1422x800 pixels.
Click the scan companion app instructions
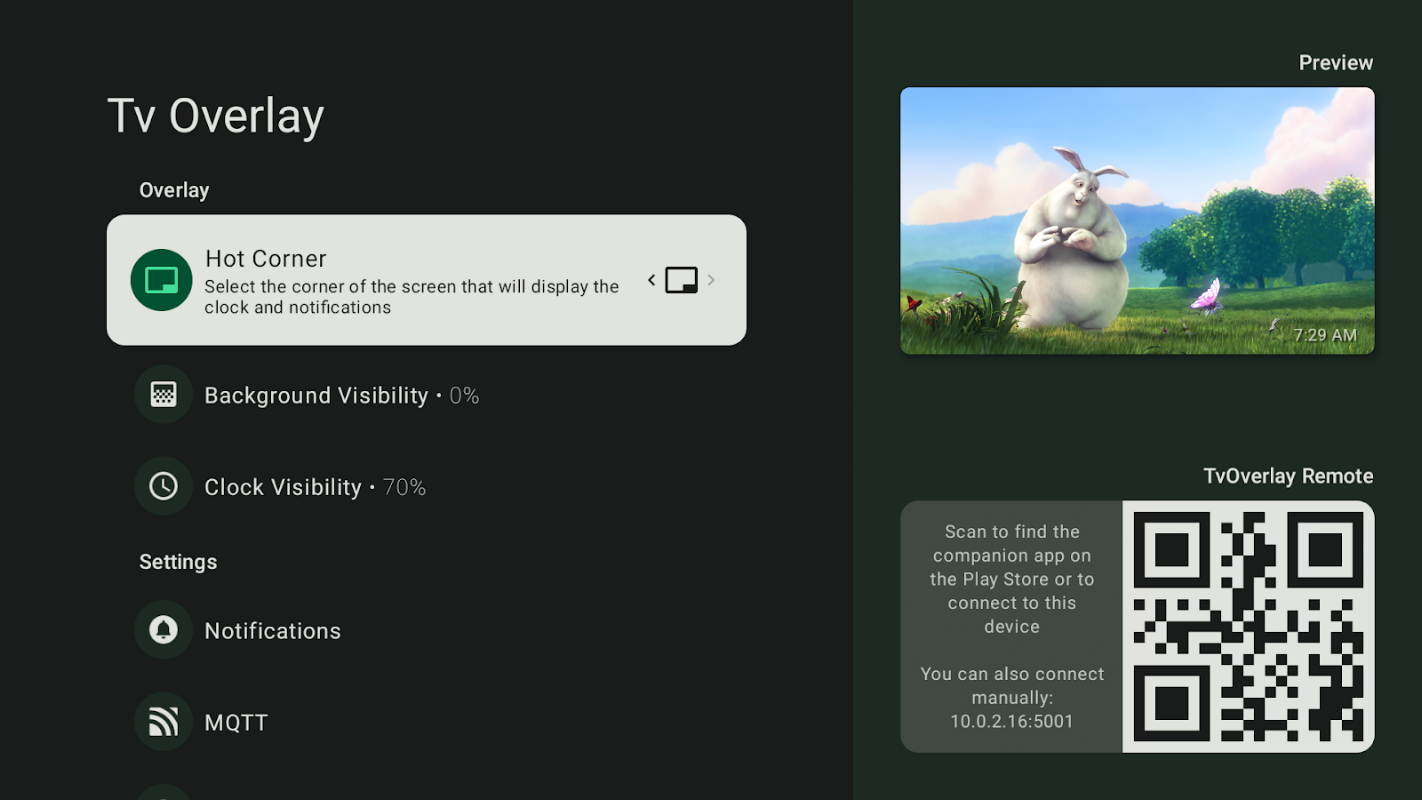1012,579
